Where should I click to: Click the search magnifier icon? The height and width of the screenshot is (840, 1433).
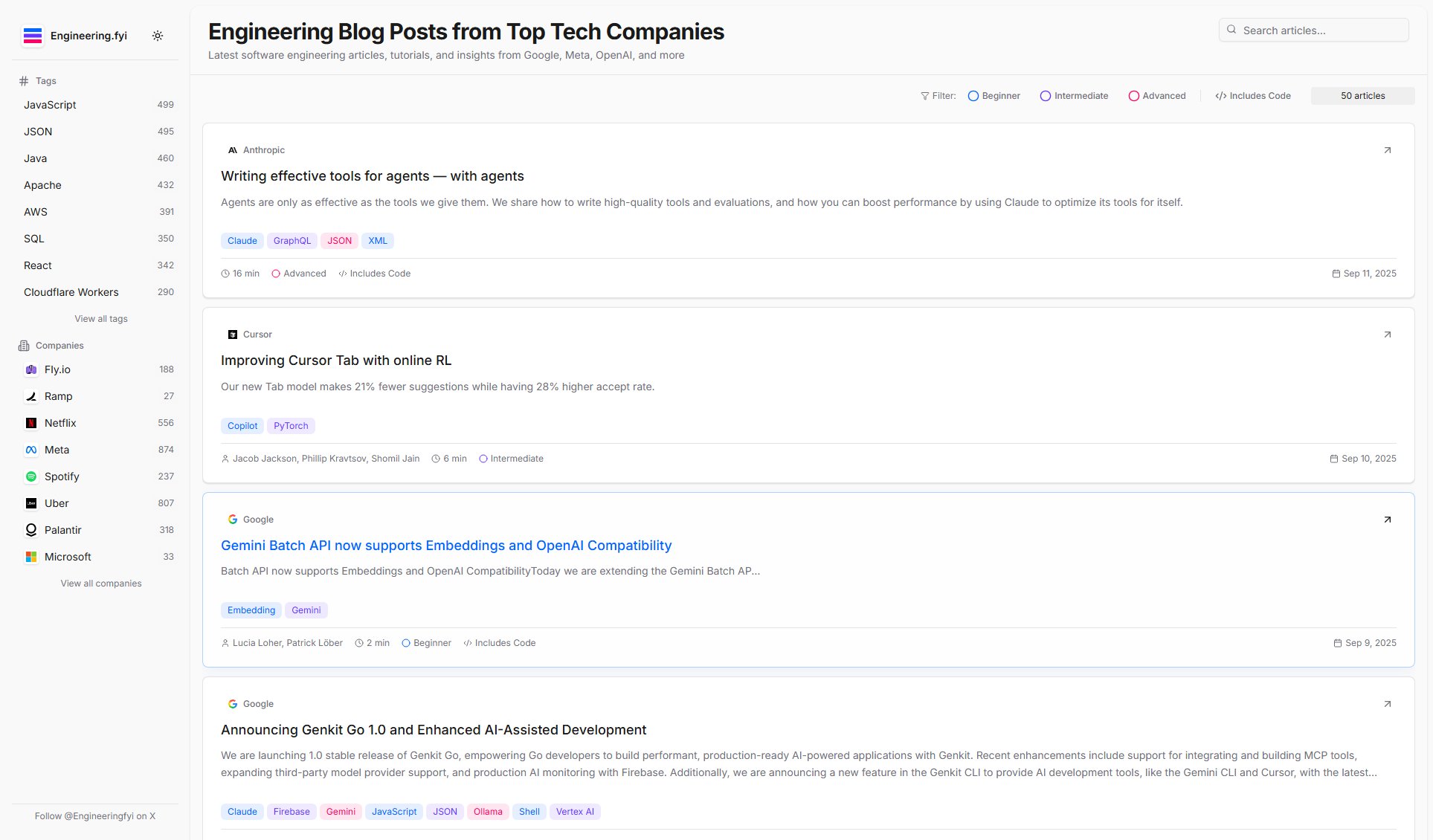[1231, 30]
